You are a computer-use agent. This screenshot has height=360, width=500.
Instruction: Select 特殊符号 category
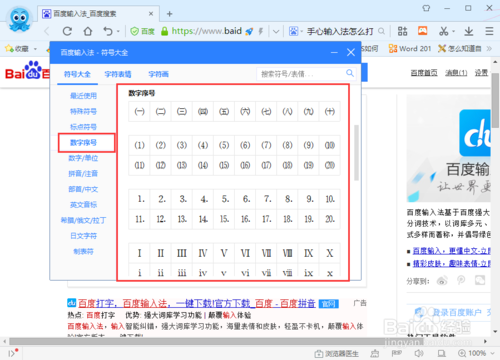click(83, 111)
